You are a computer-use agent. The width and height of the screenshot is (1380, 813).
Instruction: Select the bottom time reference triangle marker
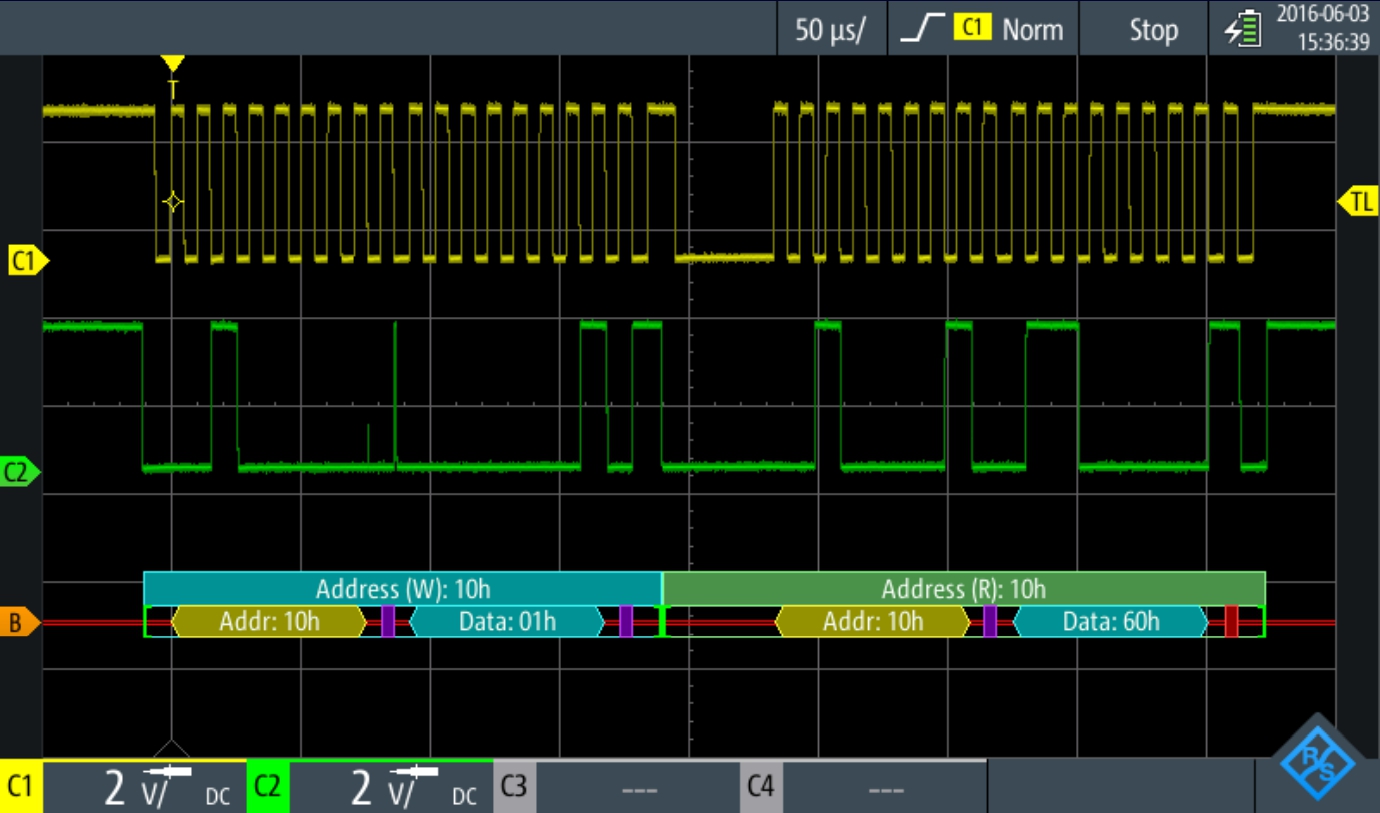pos(173,749)
